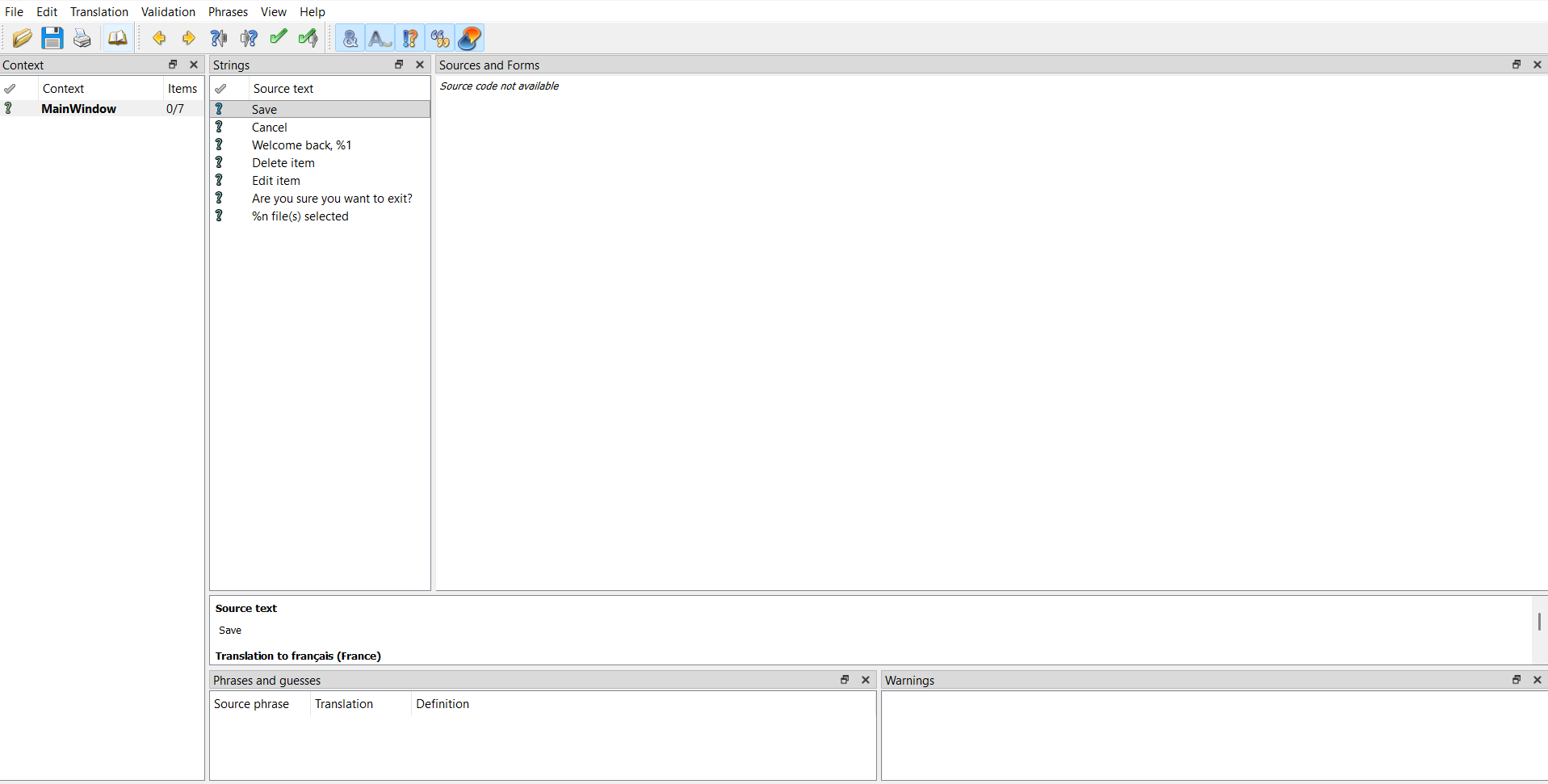Select the 'Welcome back, %1' string

pos(320,145)
